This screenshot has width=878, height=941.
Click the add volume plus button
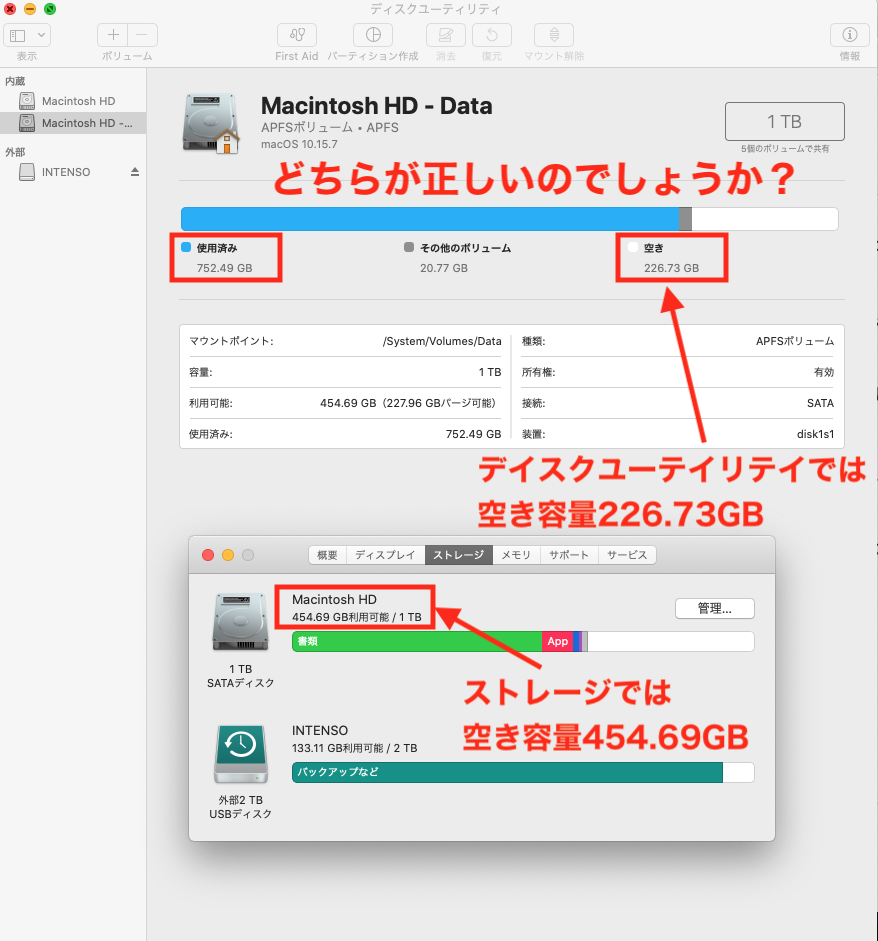113,35
